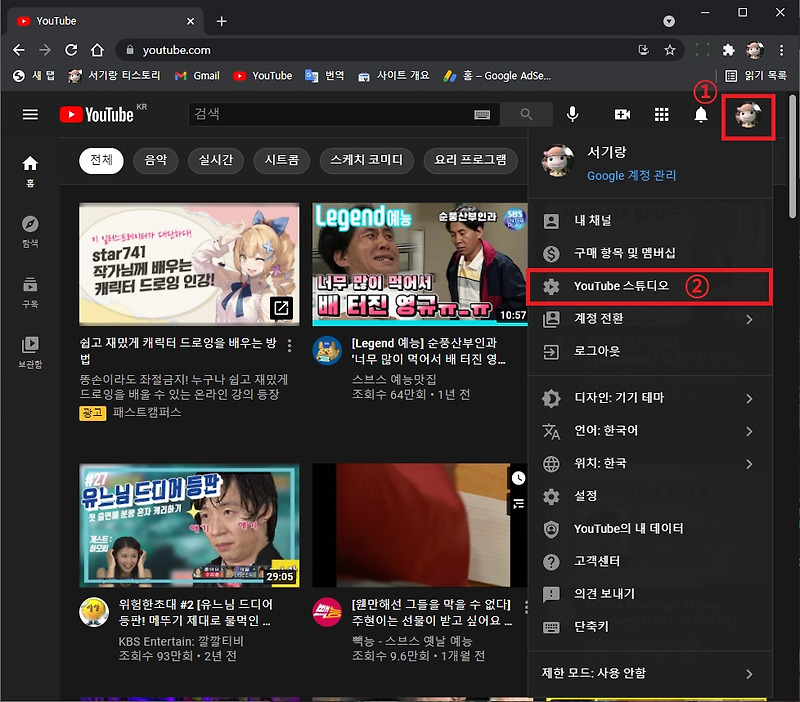Screen dimensions: 800x702
Task: Expand 계정 전환 submenu
Action: 650,319
